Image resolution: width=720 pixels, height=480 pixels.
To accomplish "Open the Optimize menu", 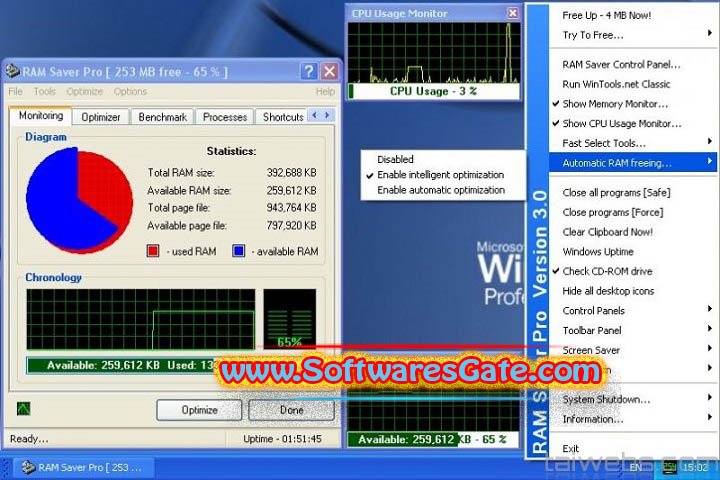I will pos(84,91).
